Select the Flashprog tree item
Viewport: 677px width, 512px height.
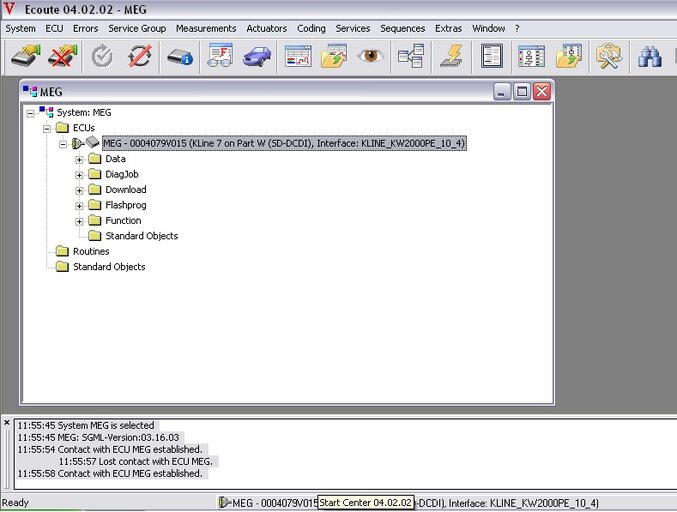(126, 205)
